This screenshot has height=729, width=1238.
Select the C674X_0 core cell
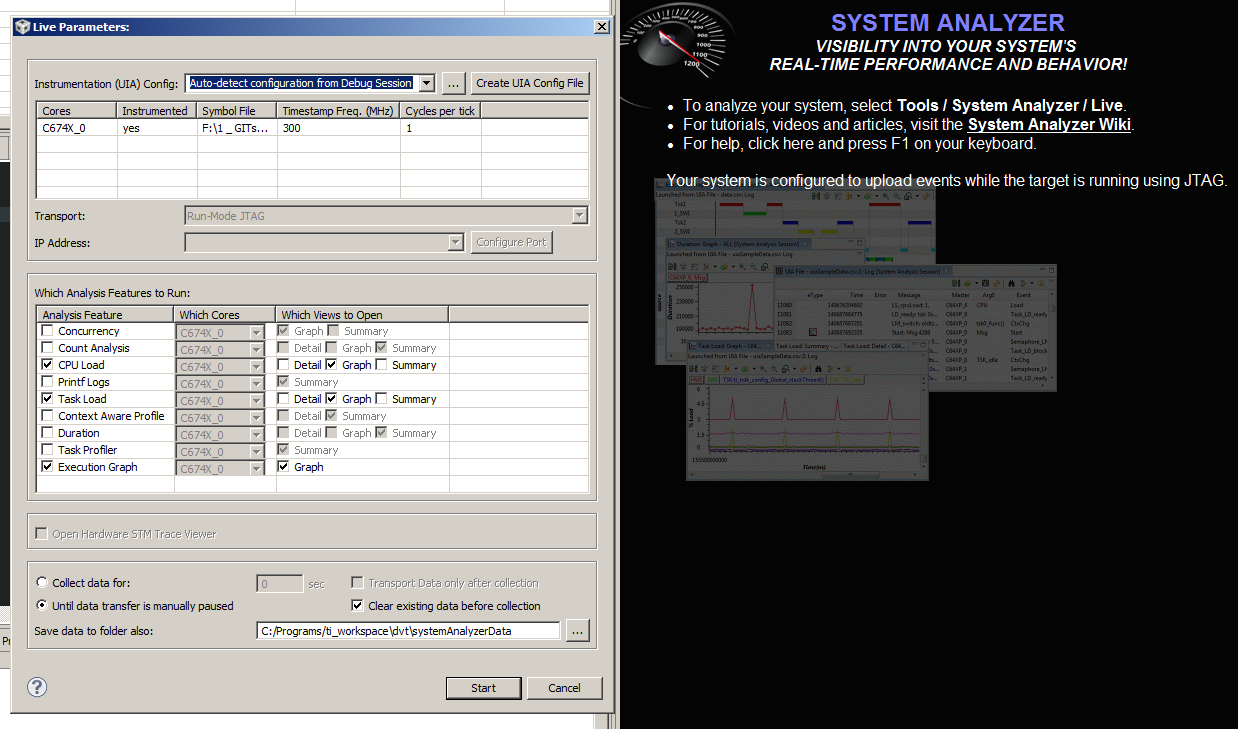pyautogui.click(x=77, y=128)
